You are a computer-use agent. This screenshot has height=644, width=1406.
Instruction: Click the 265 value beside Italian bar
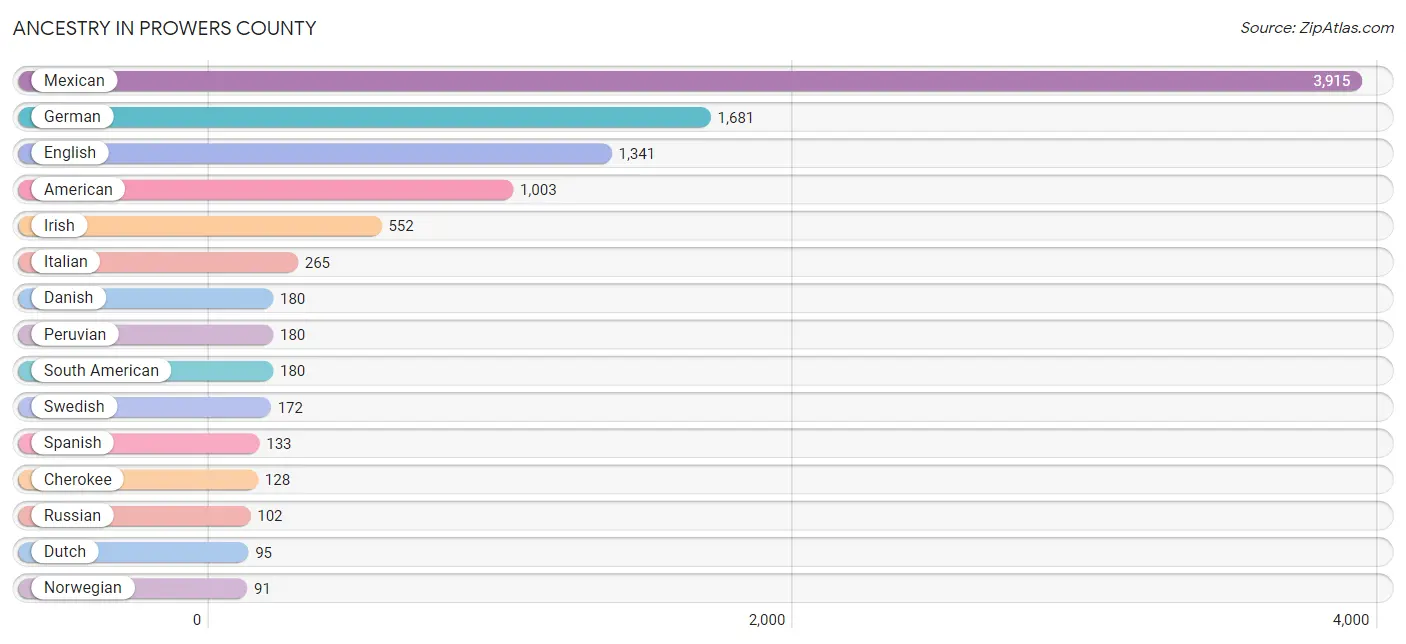point(317,263)
